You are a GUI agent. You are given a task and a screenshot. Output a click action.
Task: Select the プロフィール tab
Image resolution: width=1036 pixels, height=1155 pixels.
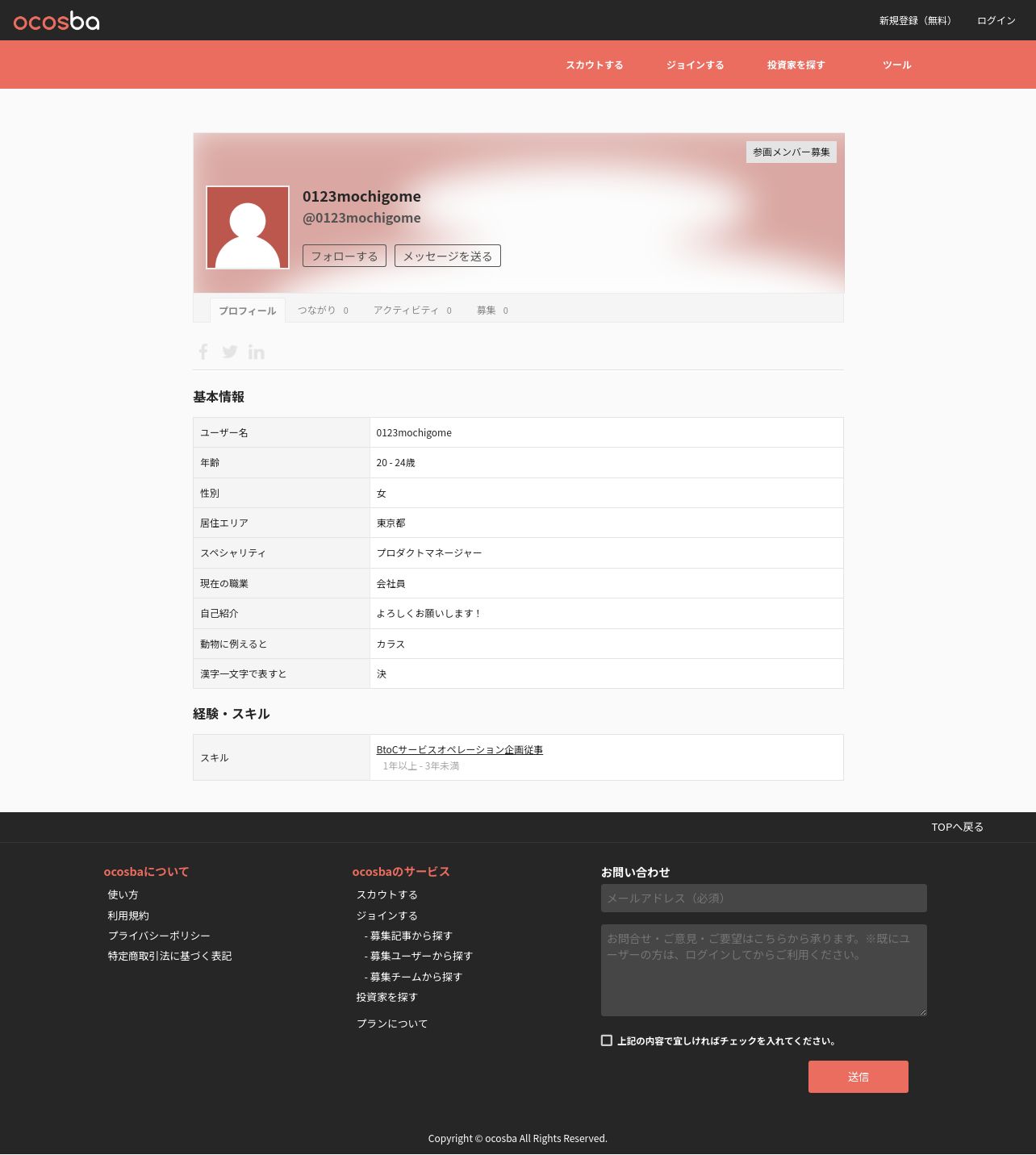(248, 311)
